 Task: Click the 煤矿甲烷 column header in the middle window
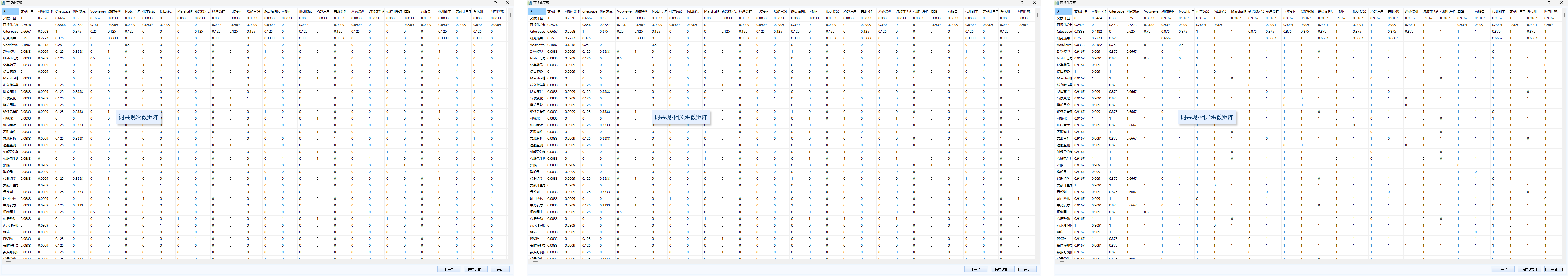(x=781, y=11)
